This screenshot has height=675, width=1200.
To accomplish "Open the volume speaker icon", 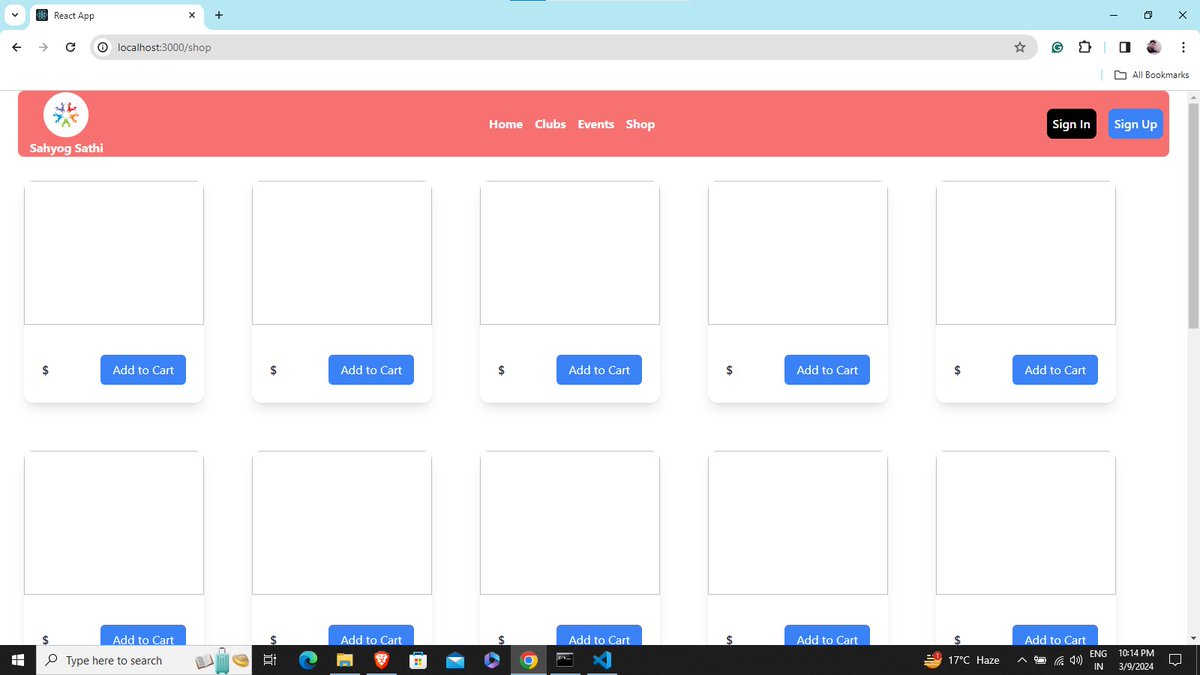I will 1076,660.
